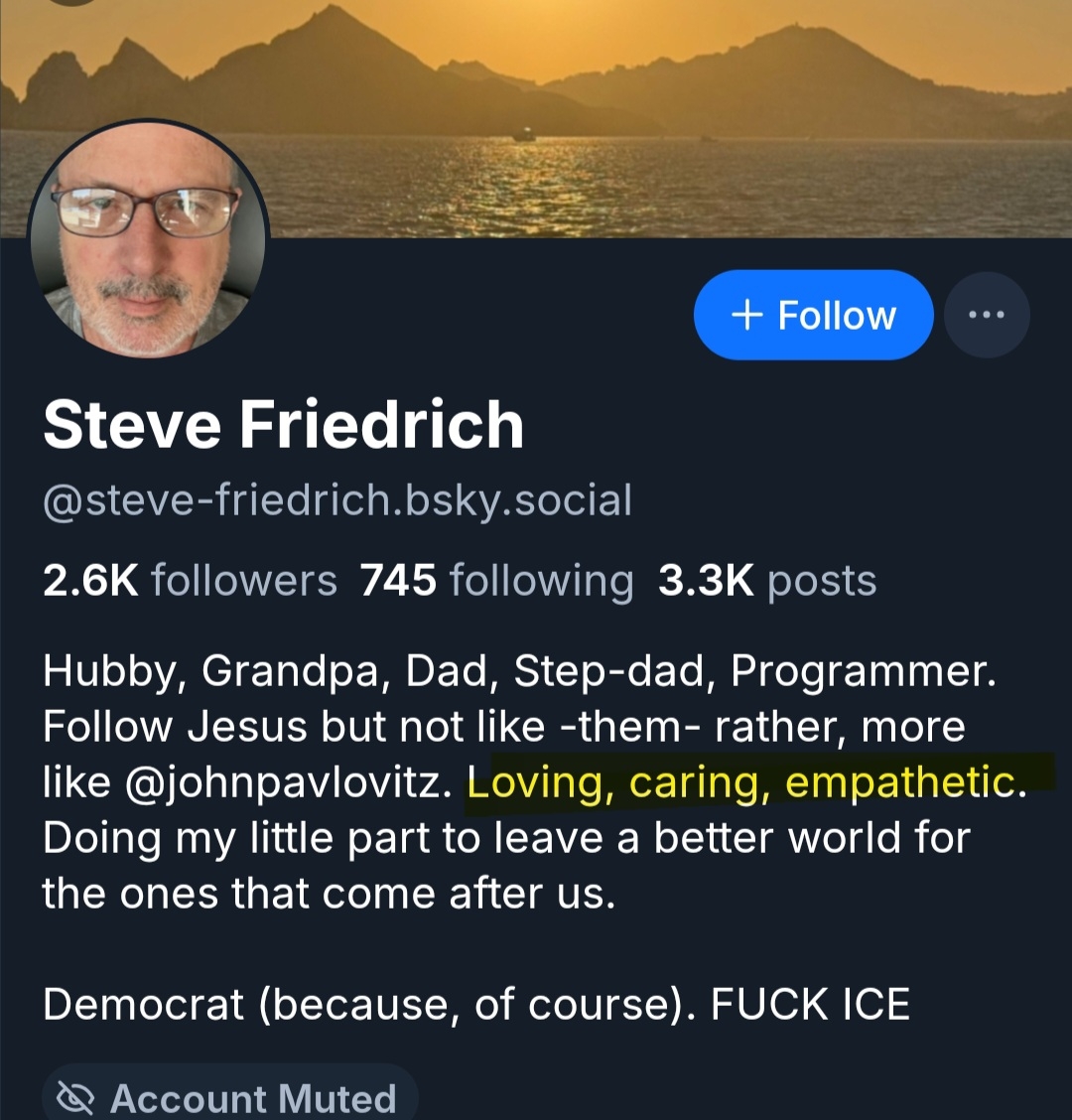Tap the plus icon inside Follow

[x=747, y=315]
